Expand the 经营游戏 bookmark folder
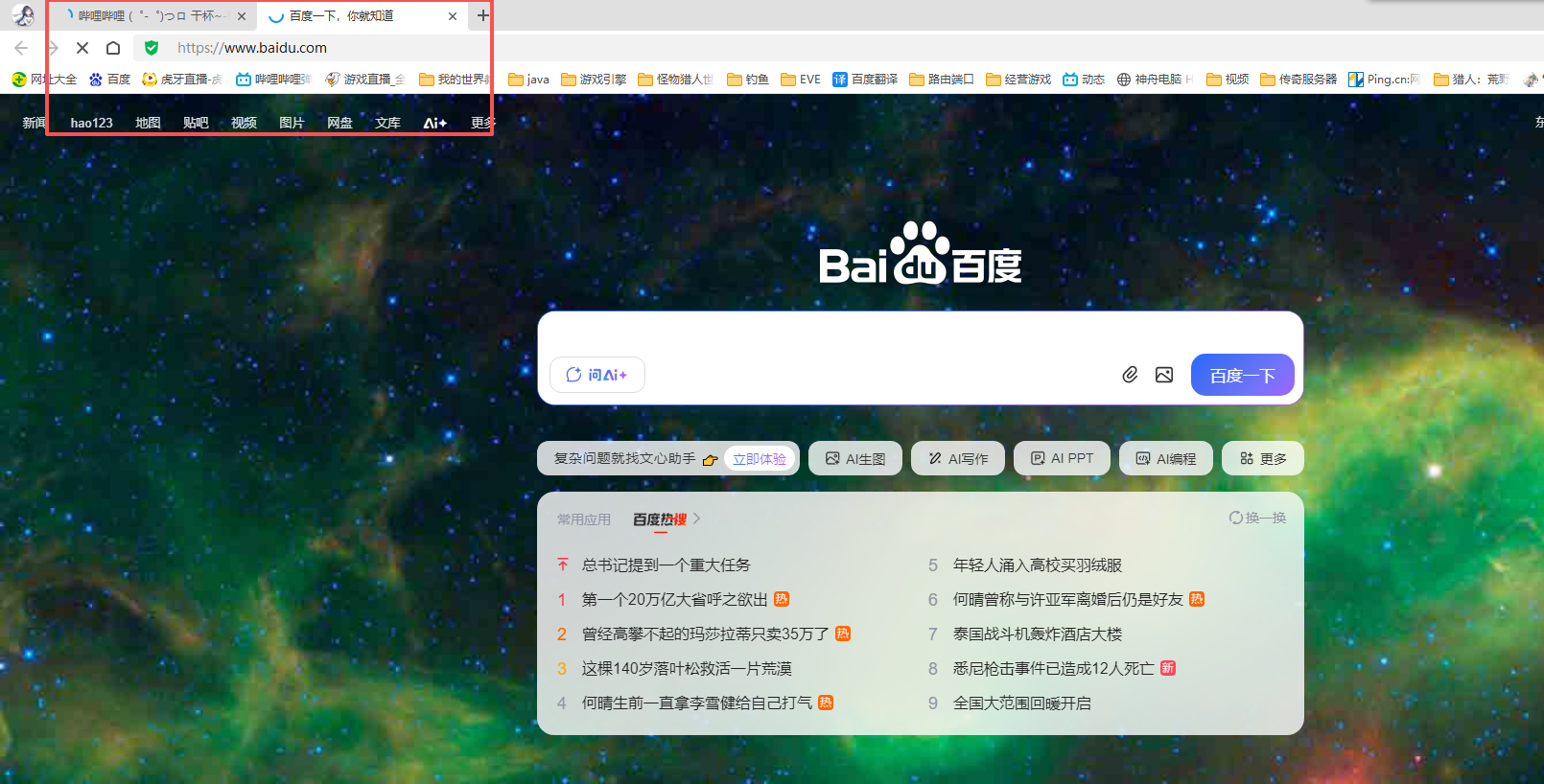 tap(1018, 80)
